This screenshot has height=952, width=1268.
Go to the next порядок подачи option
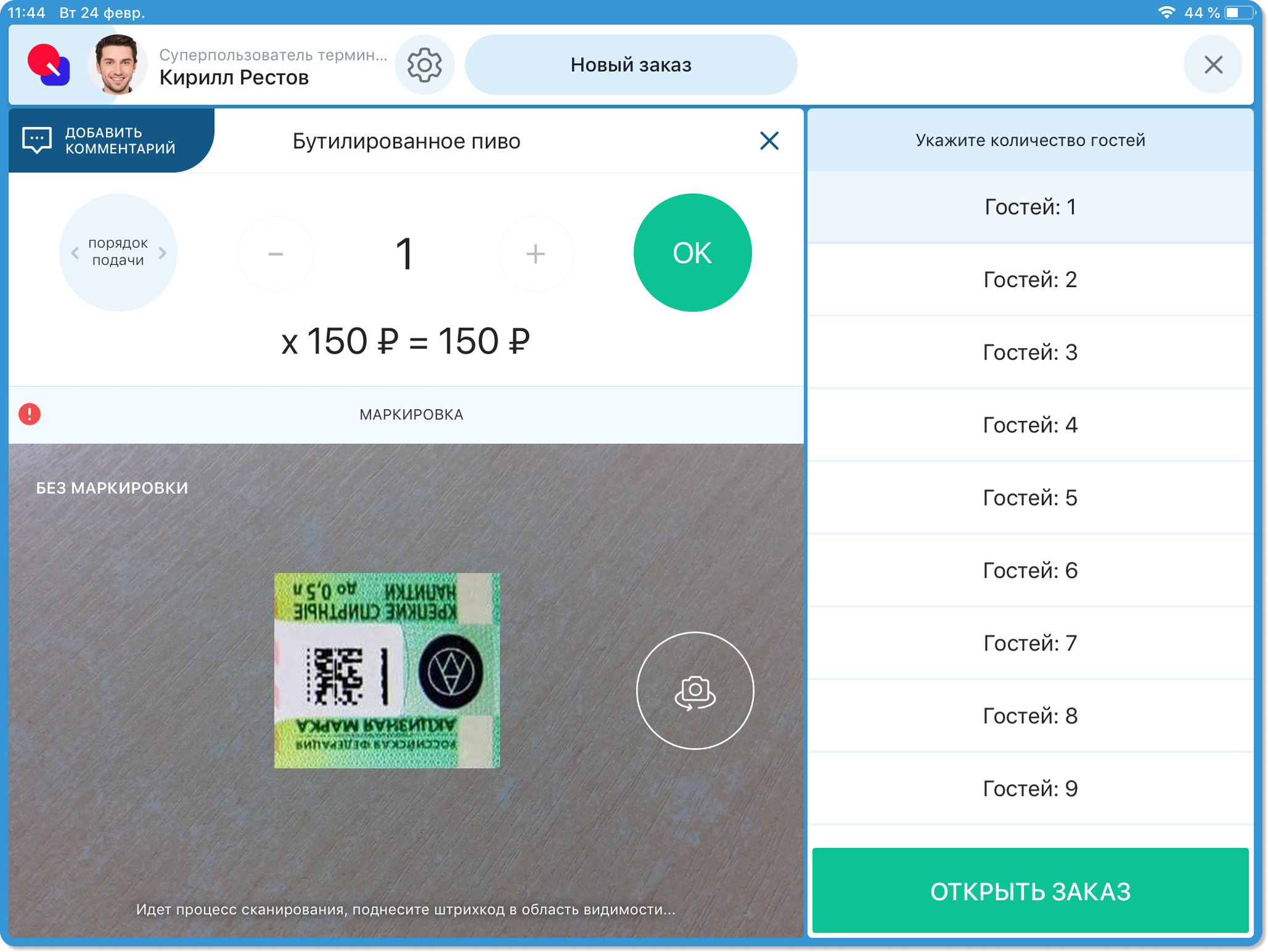pyautogui.click(x=162, y=253)
